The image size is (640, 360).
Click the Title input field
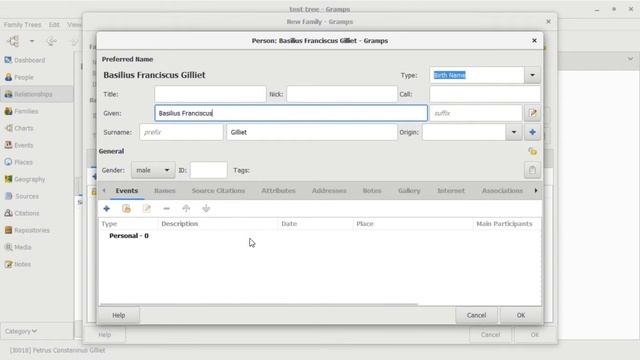tap(210, 94)
